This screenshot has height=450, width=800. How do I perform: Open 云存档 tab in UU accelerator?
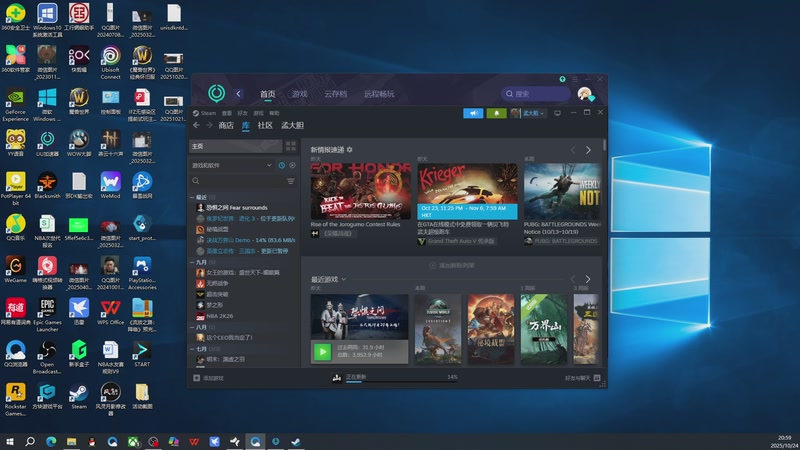point(335,94)
